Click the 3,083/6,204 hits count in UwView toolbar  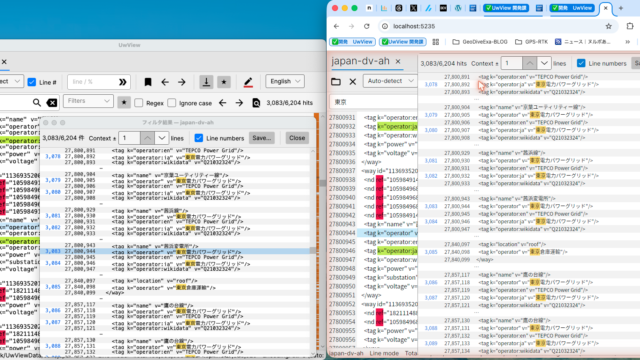(x=289, y=103)
